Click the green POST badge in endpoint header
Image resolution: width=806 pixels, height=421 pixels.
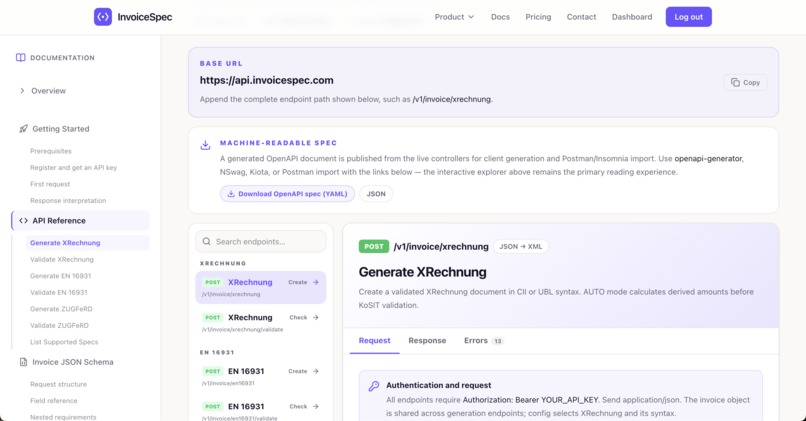tap(374, 247)
